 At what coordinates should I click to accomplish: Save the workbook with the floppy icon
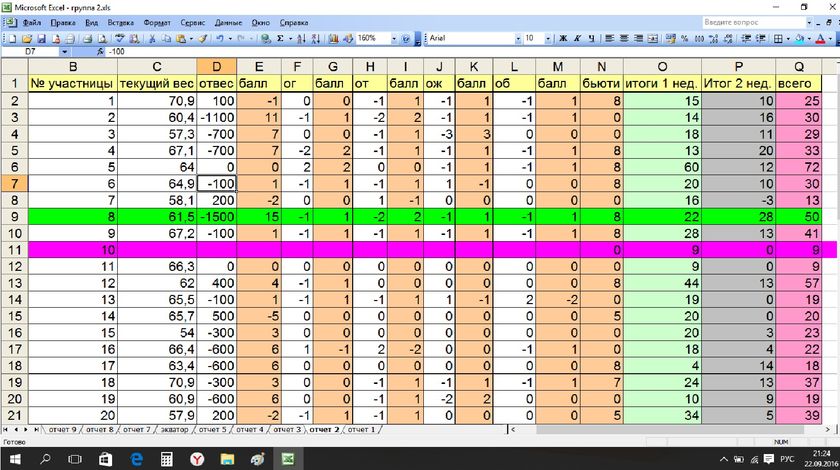(x=41, y=39)
